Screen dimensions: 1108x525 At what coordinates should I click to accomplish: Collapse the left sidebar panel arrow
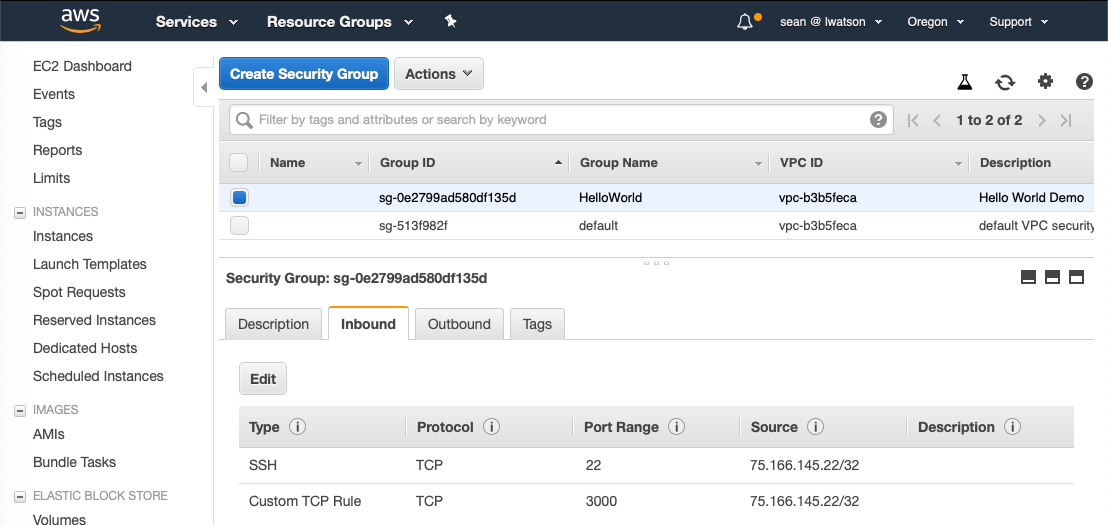pos(204,87)
